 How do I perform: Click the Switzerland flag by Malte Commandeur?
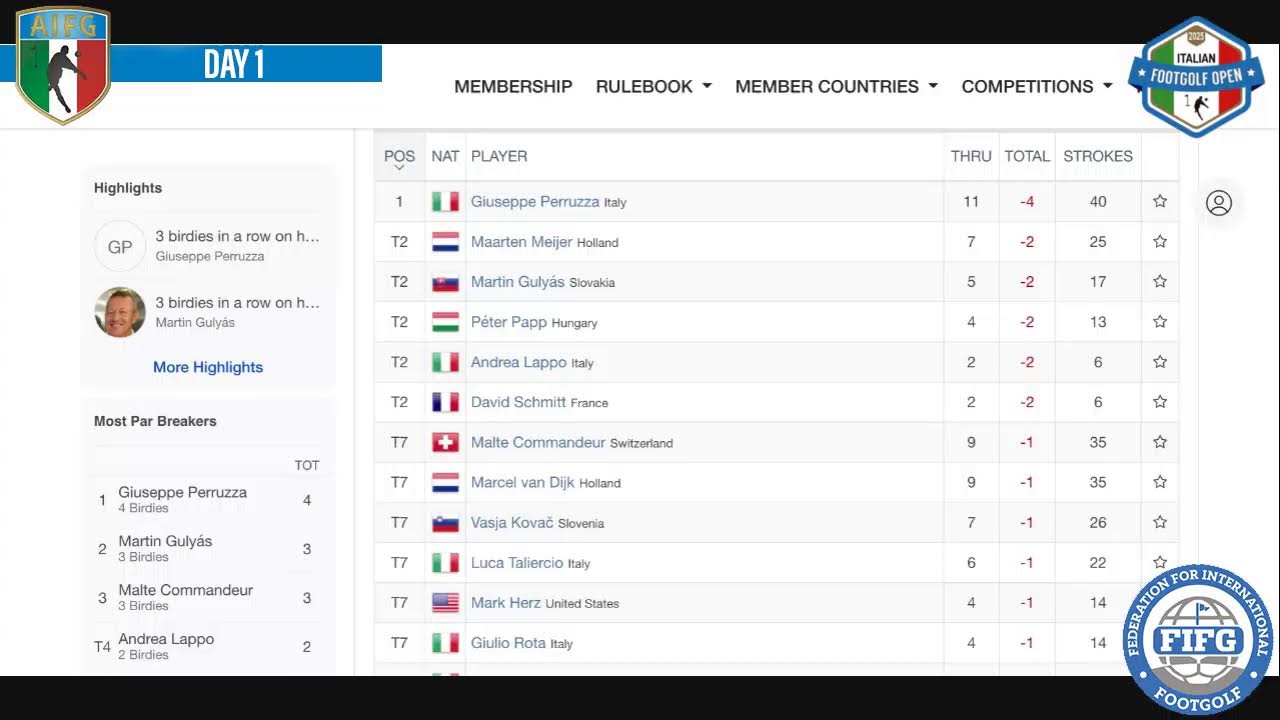[445, 442]
